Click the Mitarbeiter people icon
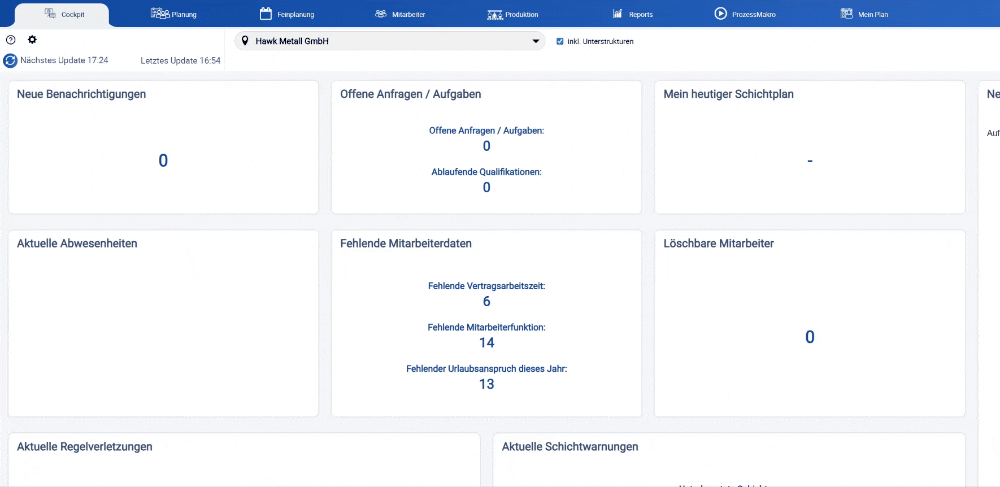Image resolution: width=1000 pixels, height=487 pixels. click(380, 14)
